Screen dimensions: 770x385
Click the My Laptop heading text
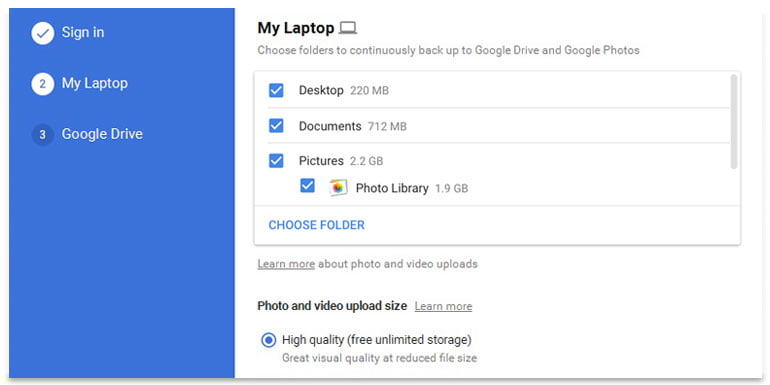(x=296, y=28)
